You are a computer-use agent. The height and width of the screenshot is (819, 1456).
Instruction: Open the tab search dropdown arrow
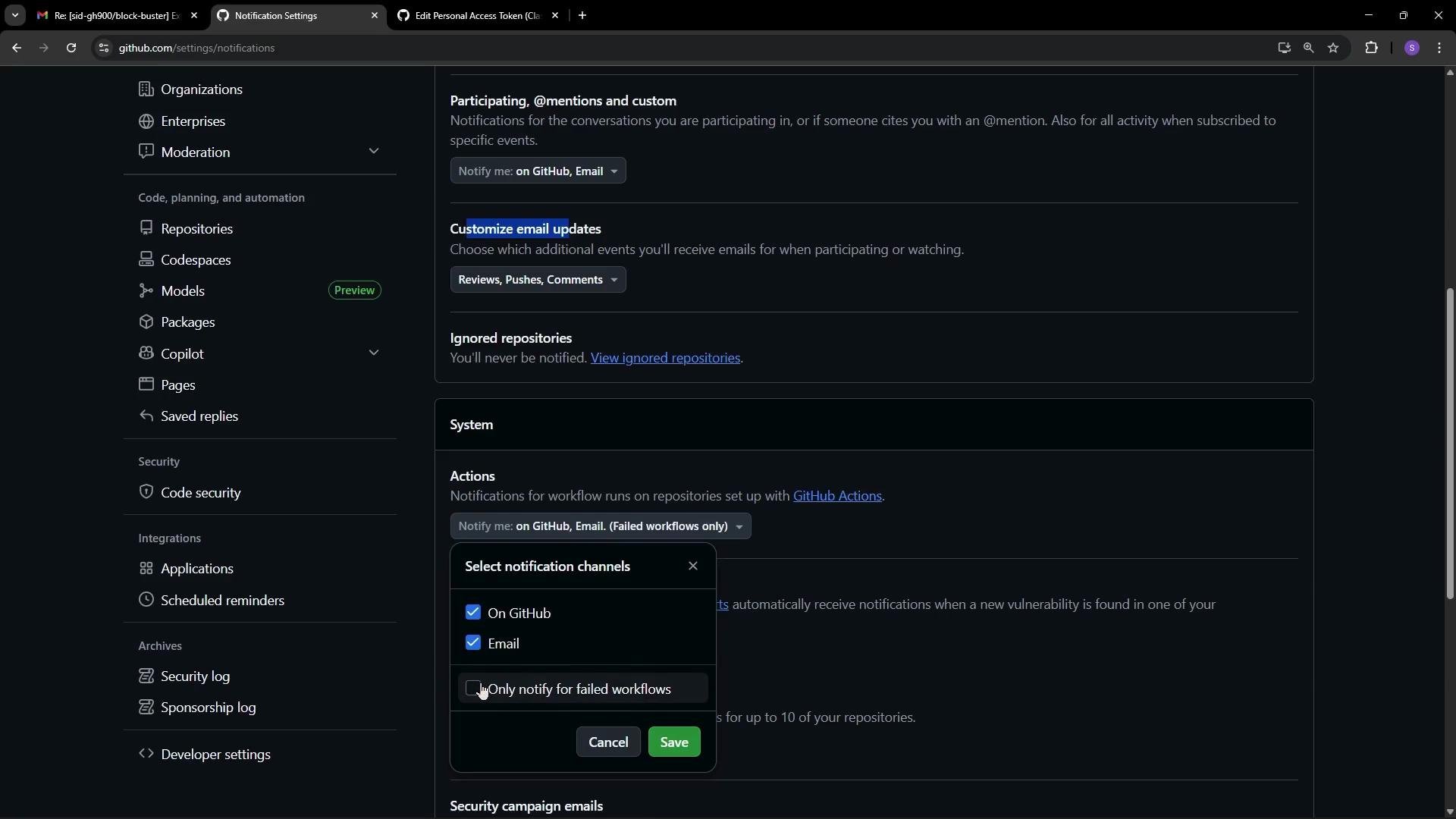click(x=14, y=15)
